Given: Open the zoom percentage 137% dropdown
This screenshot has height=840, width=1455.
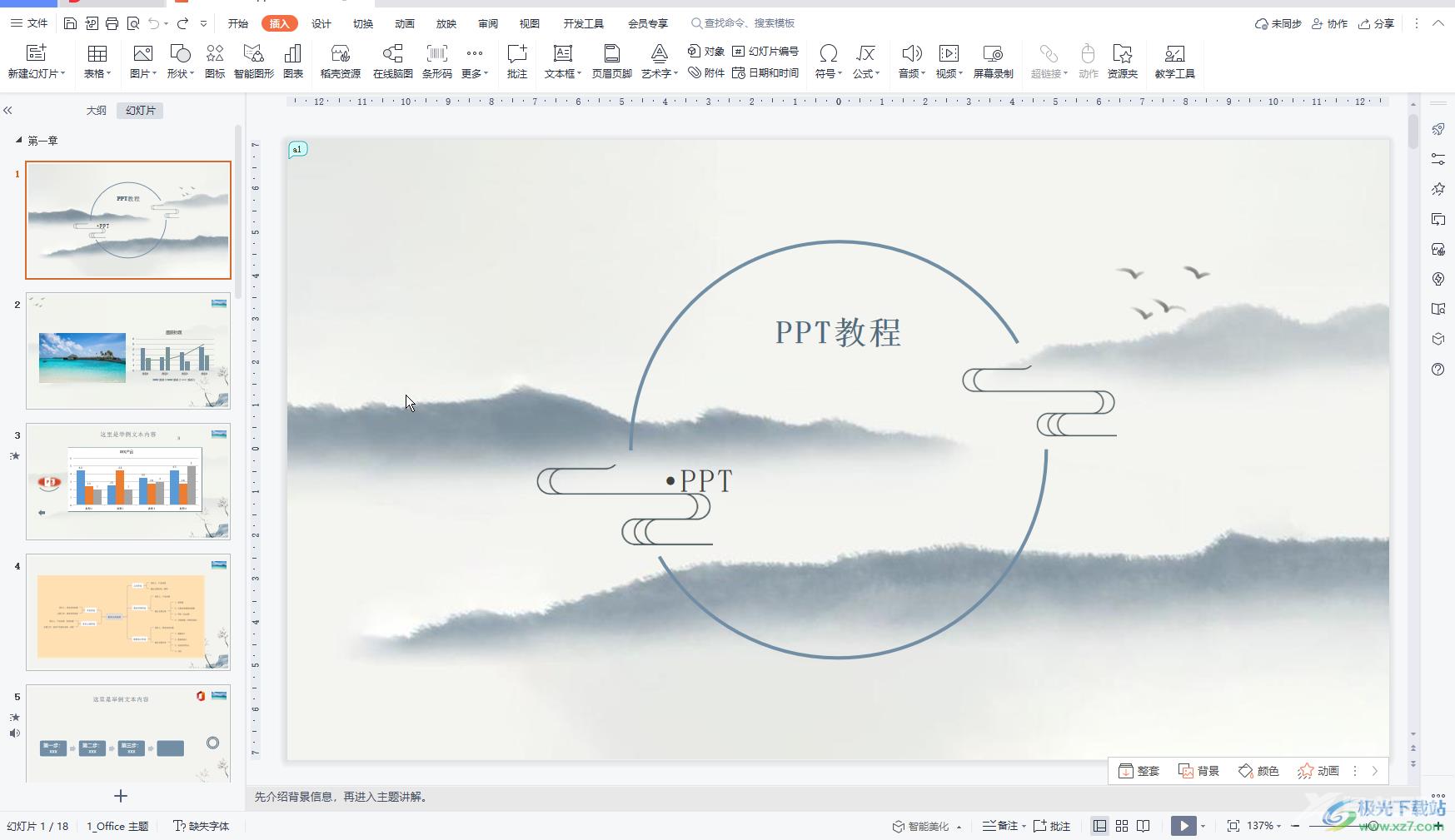Looking at the screenshot, I should 1264,826.
